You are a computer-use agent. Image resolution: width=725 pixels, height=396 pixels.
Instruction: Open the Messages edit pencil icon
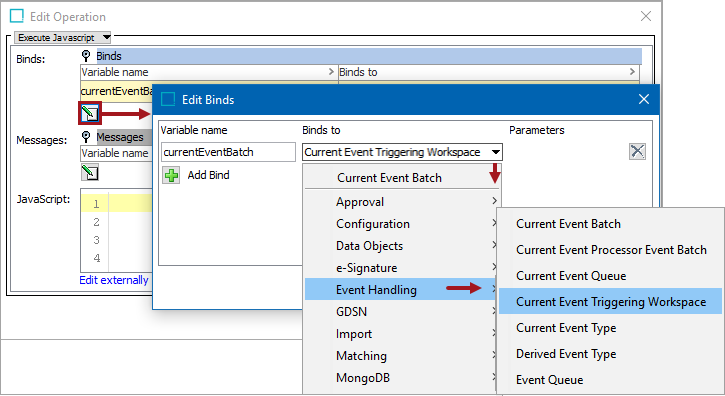click(x=90, y=173)
